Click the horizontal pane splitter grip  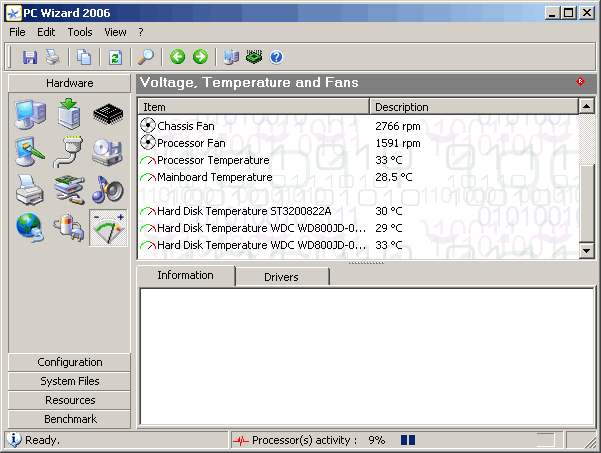(x=366, y=263)
